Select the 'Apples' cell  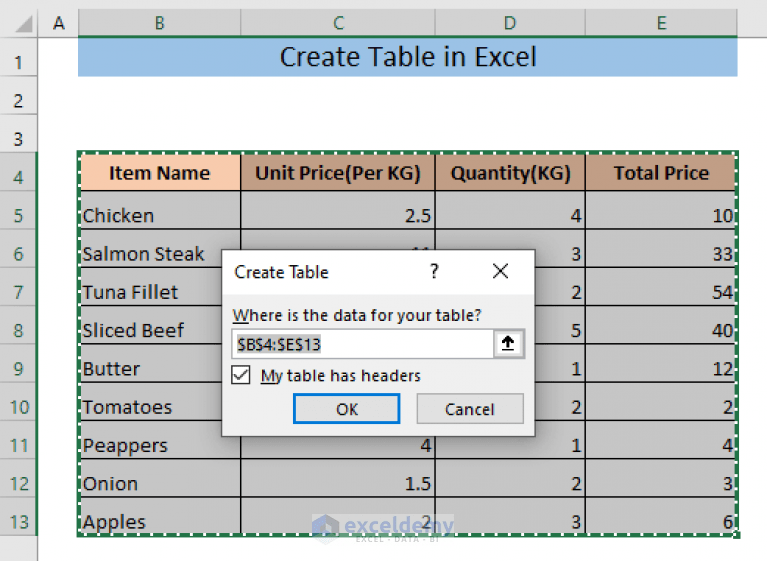[159, 516]
